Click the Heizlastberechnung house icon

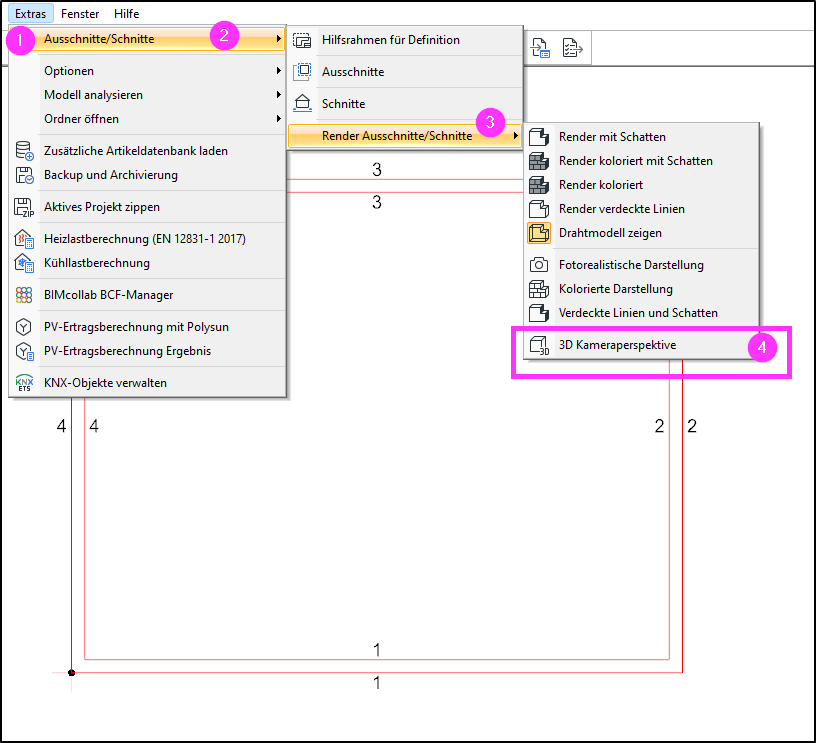point(24,239)
